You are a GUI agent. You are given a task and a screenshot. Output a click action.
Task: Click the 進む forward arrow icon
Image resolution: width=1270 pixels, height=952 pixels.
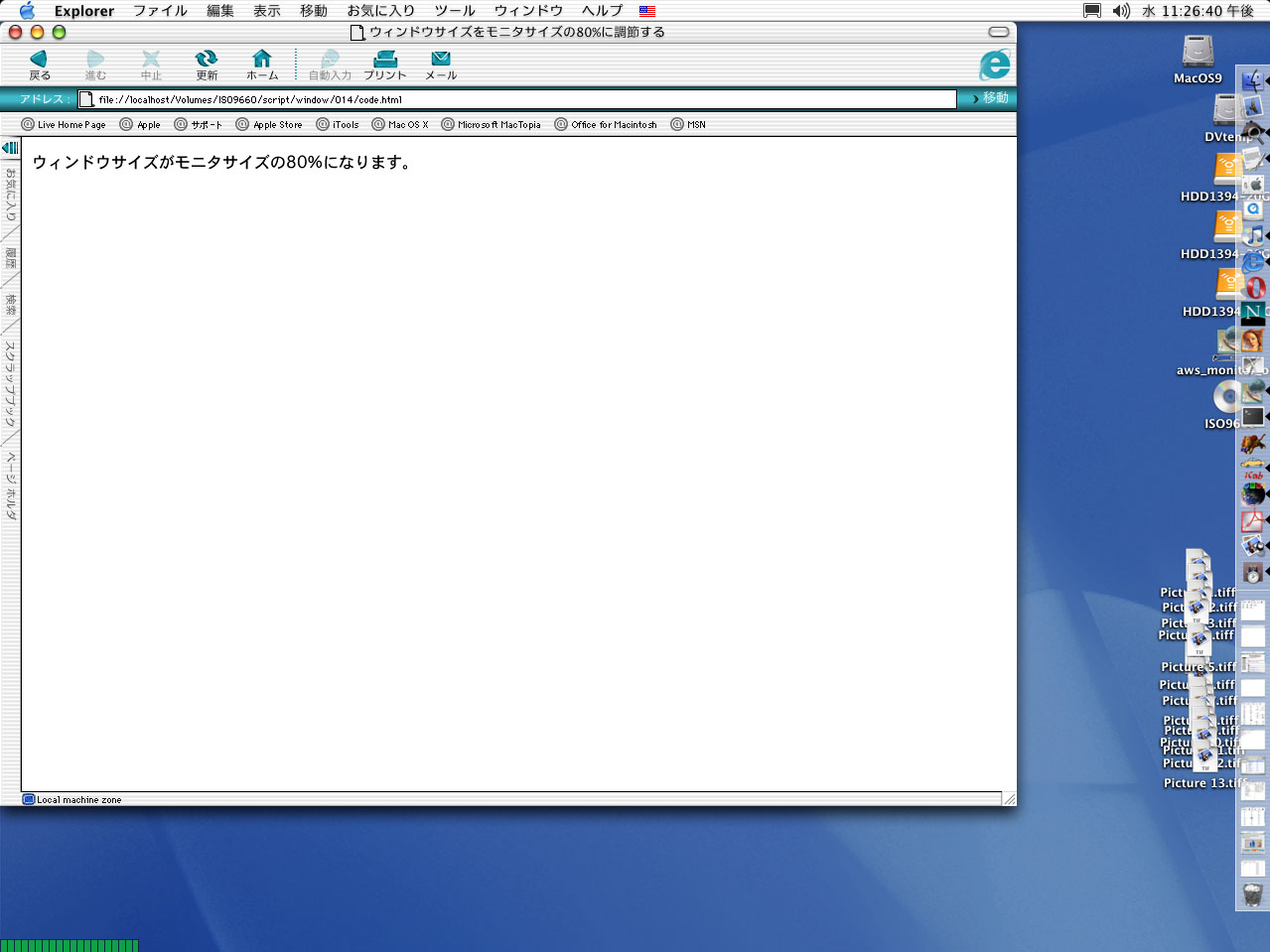click(x=95, y=66)
